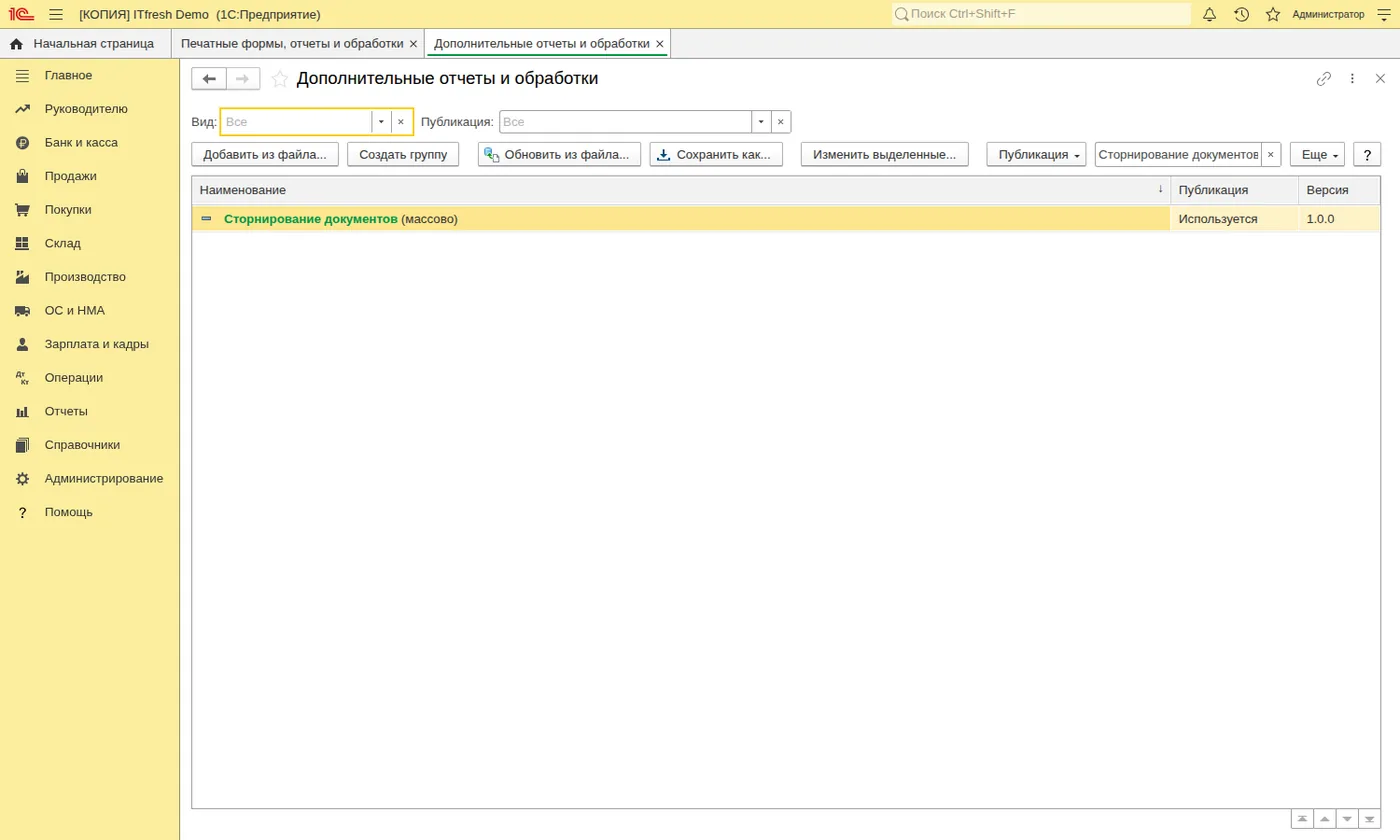
Task: Click the Используется cell in Публикация column
Action: [x=1234, y=219]
